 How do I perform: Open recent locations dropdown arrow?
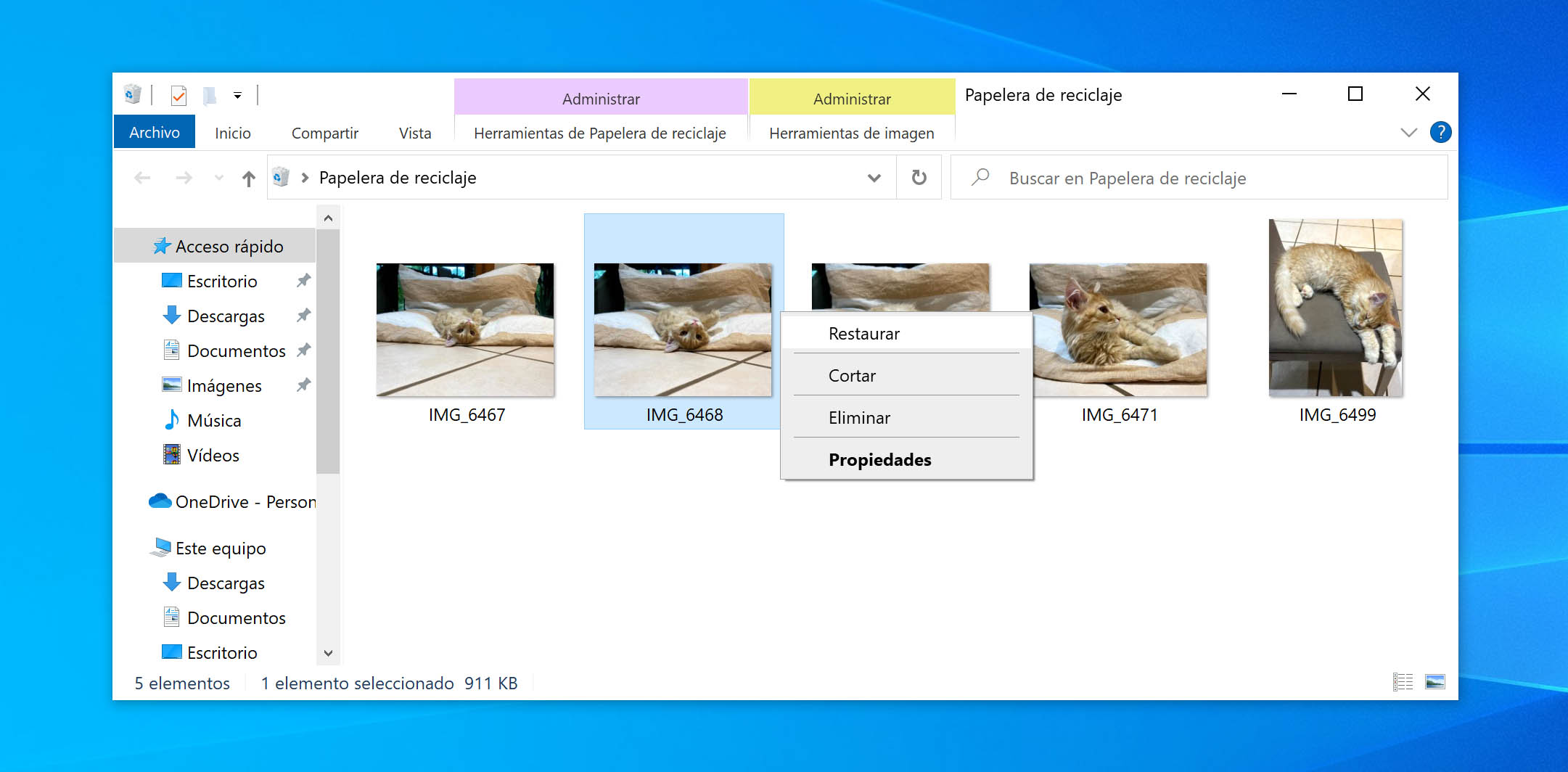click(218, 178)
